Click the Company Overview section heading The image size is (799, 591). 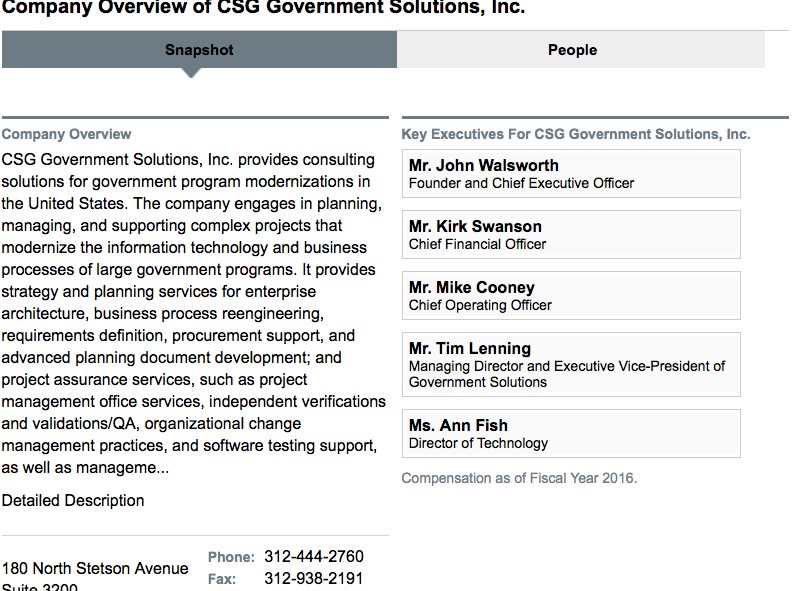coord(66,134)
